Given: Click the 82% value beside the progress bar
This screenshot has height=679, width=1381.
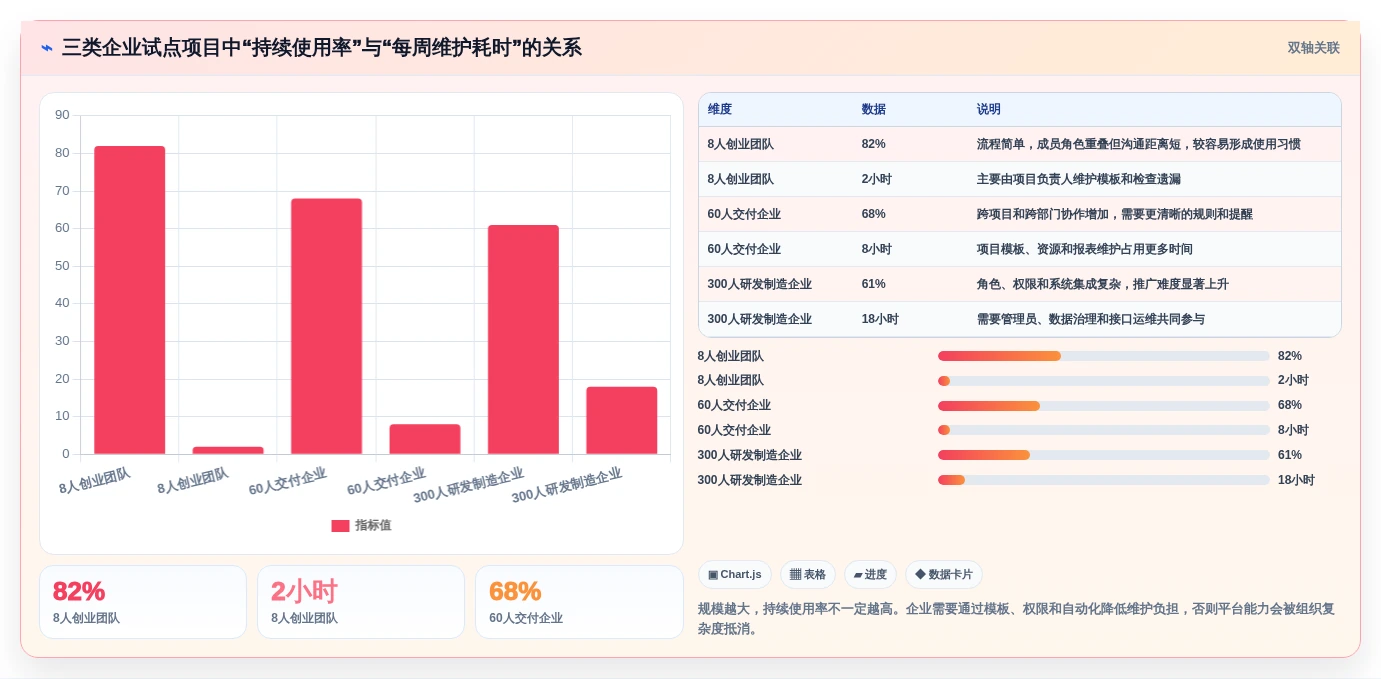Looking at the screenshot, I should (1290, 356).
